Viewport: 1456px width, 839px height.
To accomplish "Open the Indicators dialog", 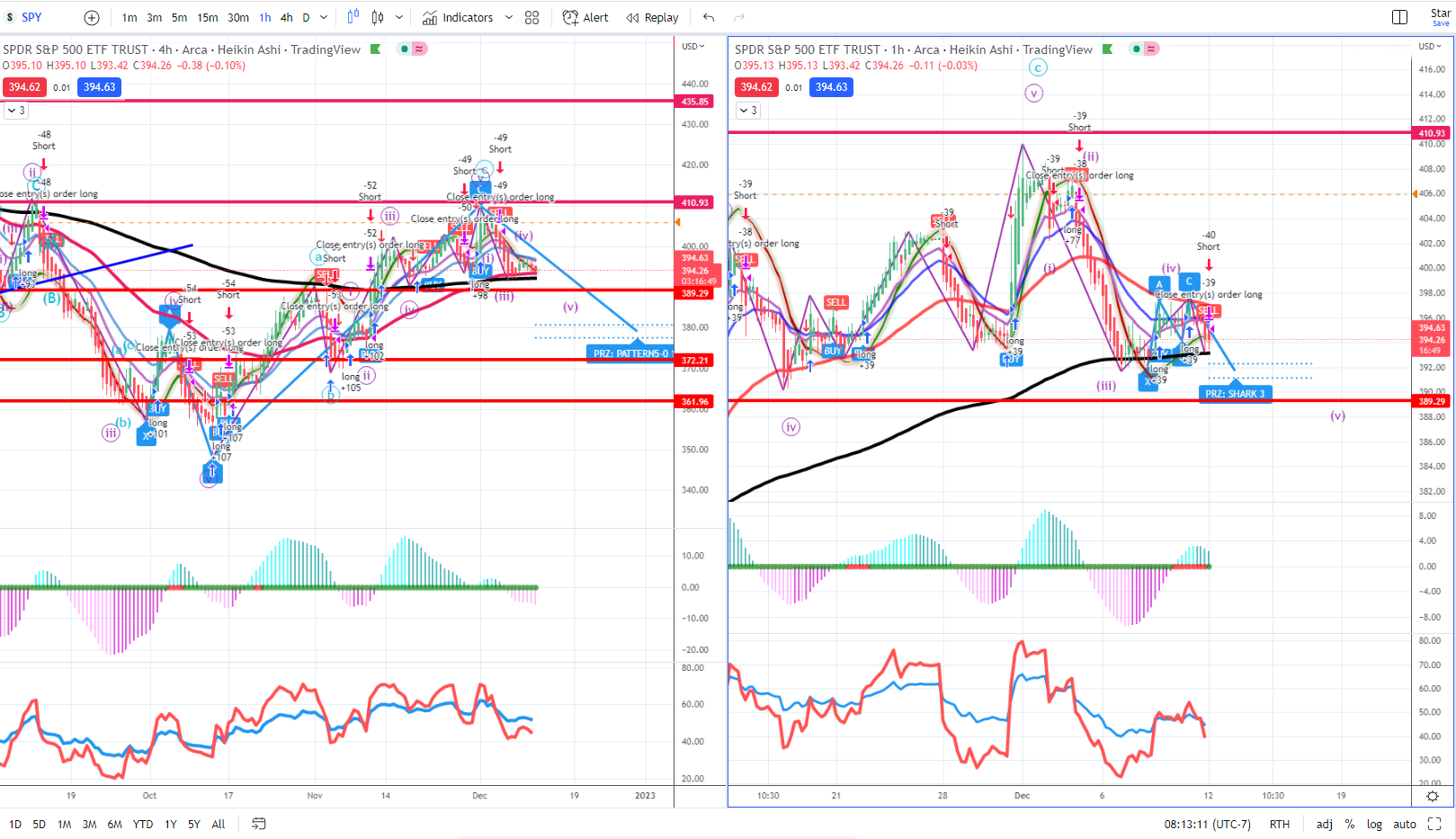I will click(458, 17).
